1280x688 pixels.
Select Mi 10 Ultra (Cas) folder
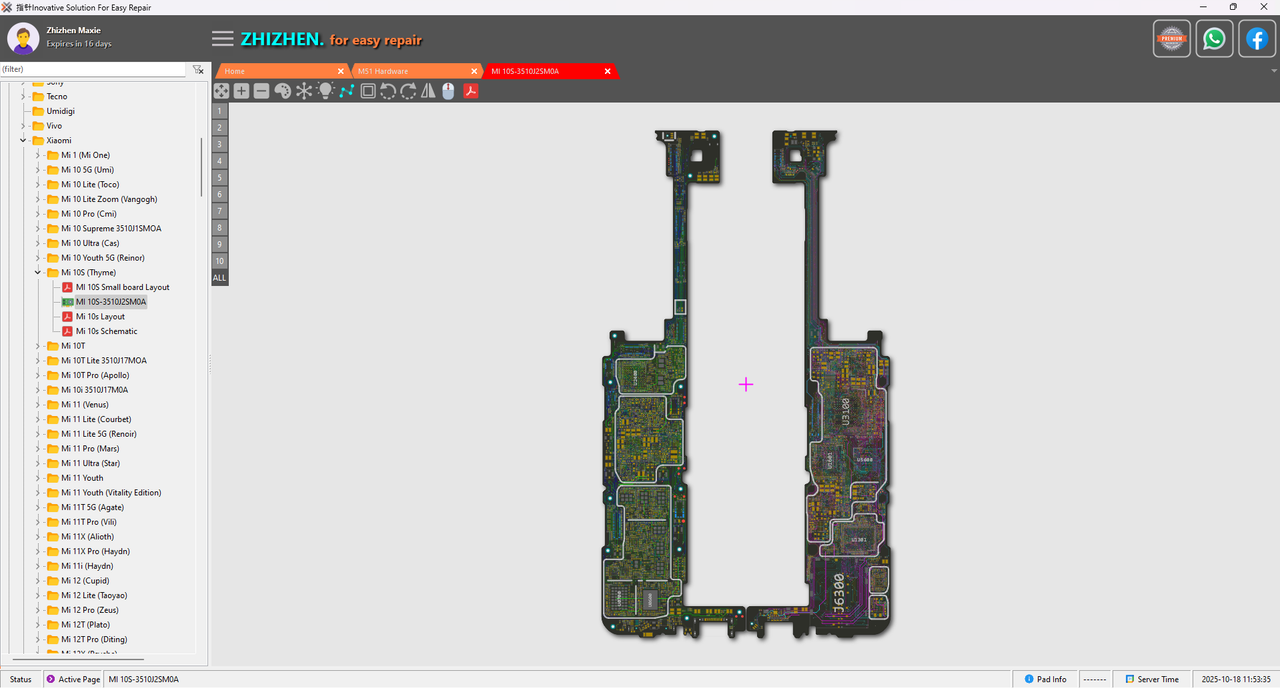[x=89, y=243]
